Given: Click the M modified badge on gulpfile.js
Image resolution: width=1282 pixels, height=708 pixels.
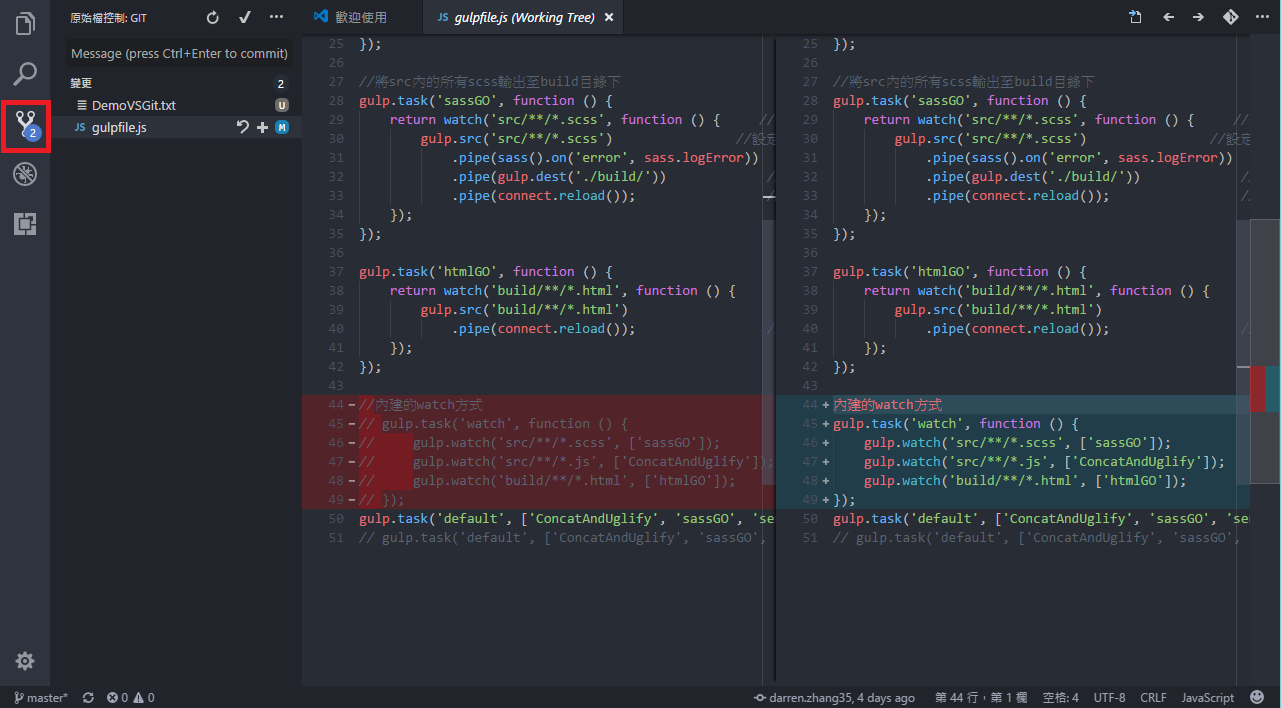Looking at the screenshot, I should pyautogui.click(x=282, y=127).
